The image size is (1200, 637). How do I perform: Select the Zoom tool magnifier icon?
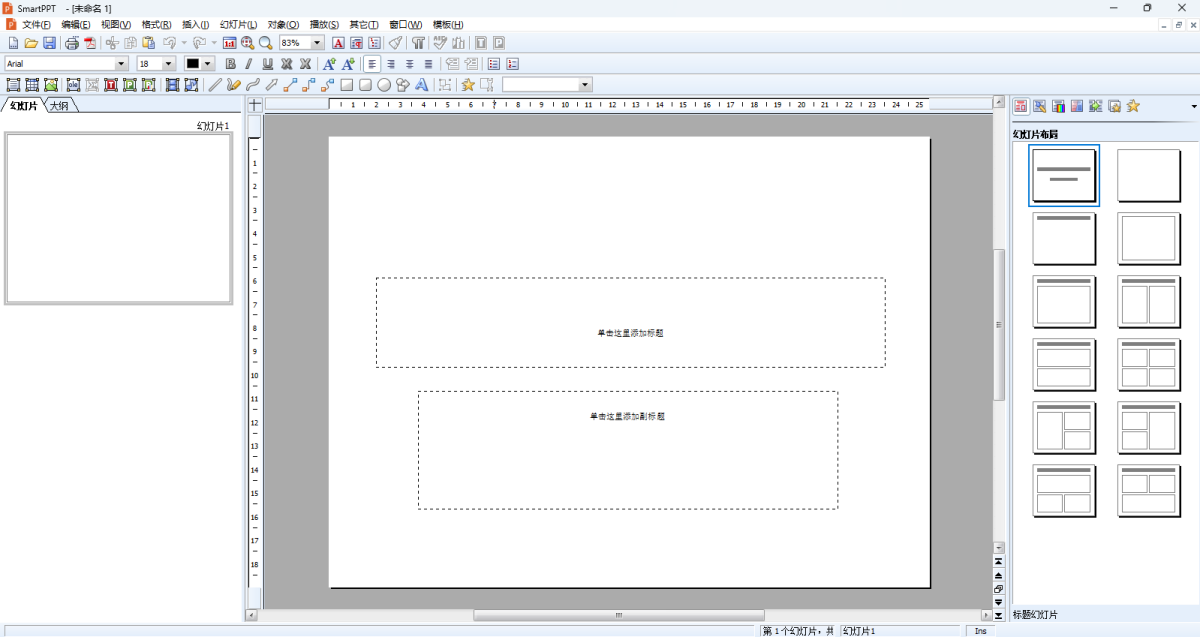pos(265,43)
